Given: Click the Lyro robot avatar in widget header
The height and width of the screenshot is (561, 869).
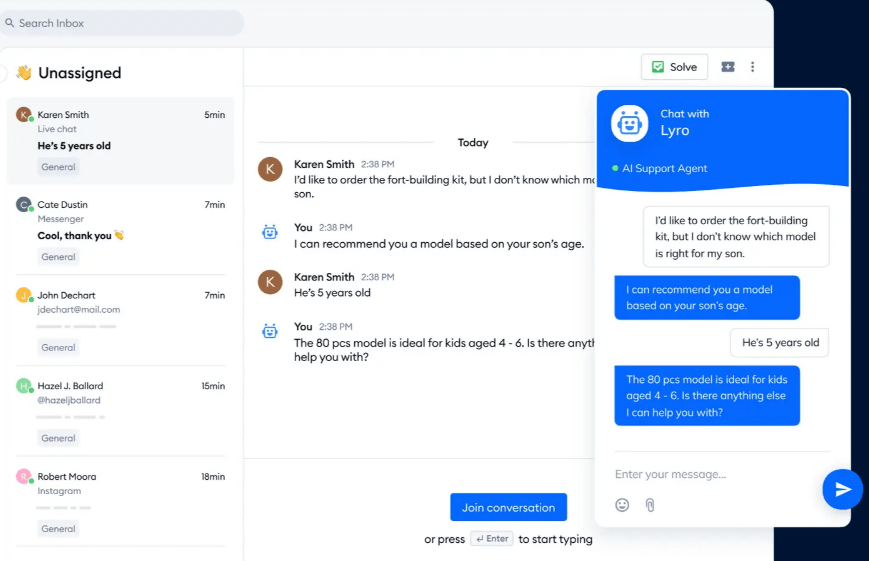Looking at the screenshot, I should tap(630, 123).
